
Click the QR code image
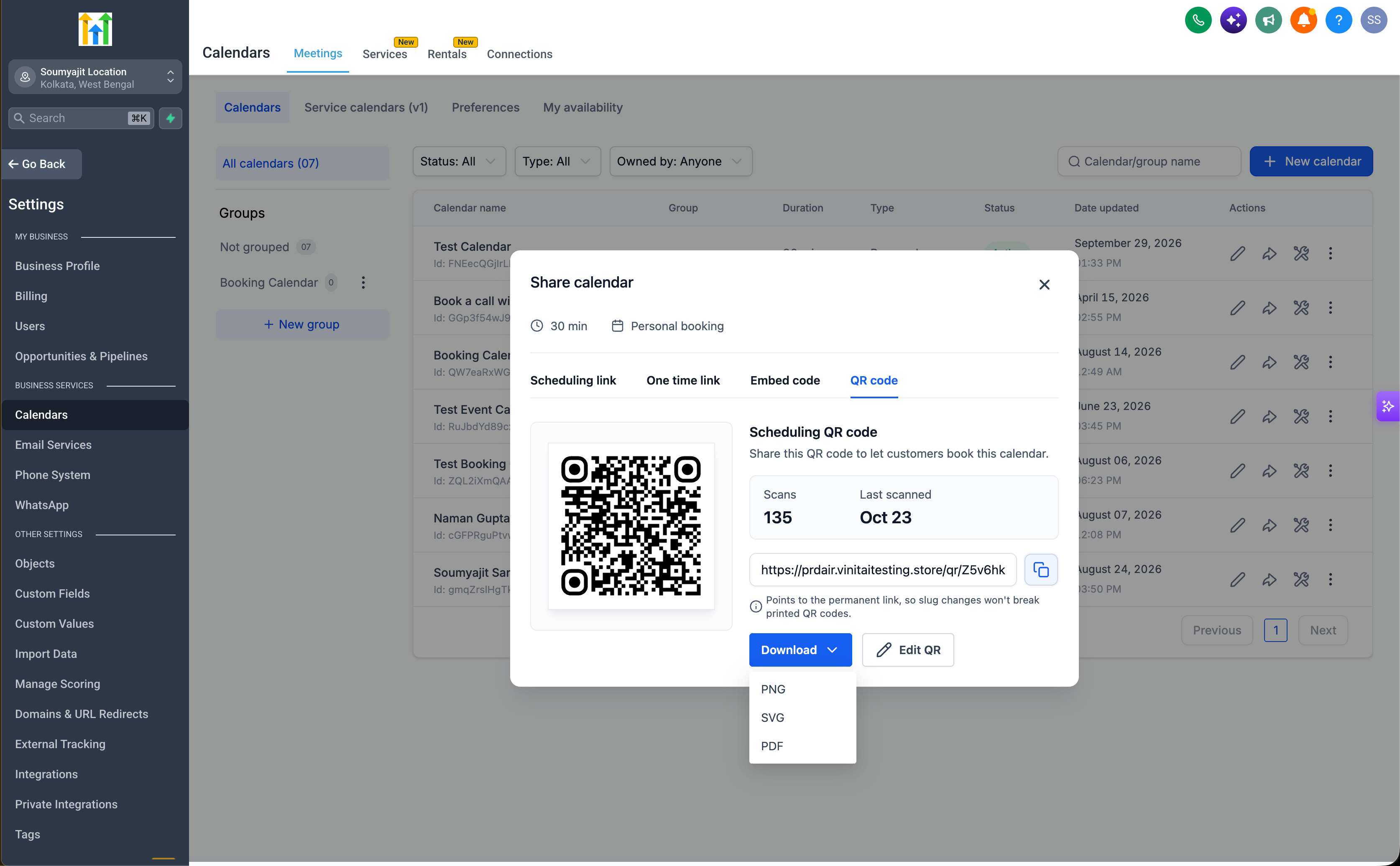[x=631, y=526]
